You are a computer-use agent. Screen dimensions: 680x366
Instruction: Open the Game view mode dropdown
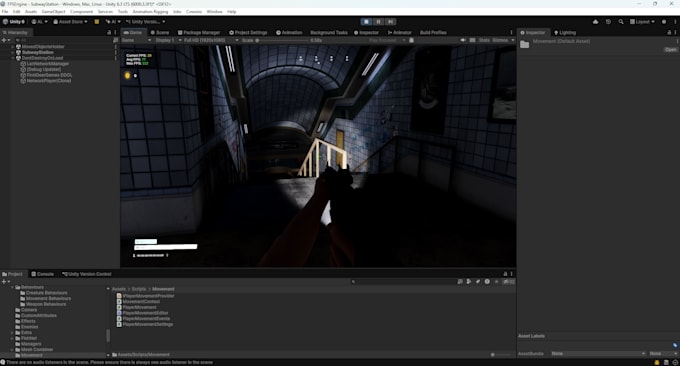[136, 40]
